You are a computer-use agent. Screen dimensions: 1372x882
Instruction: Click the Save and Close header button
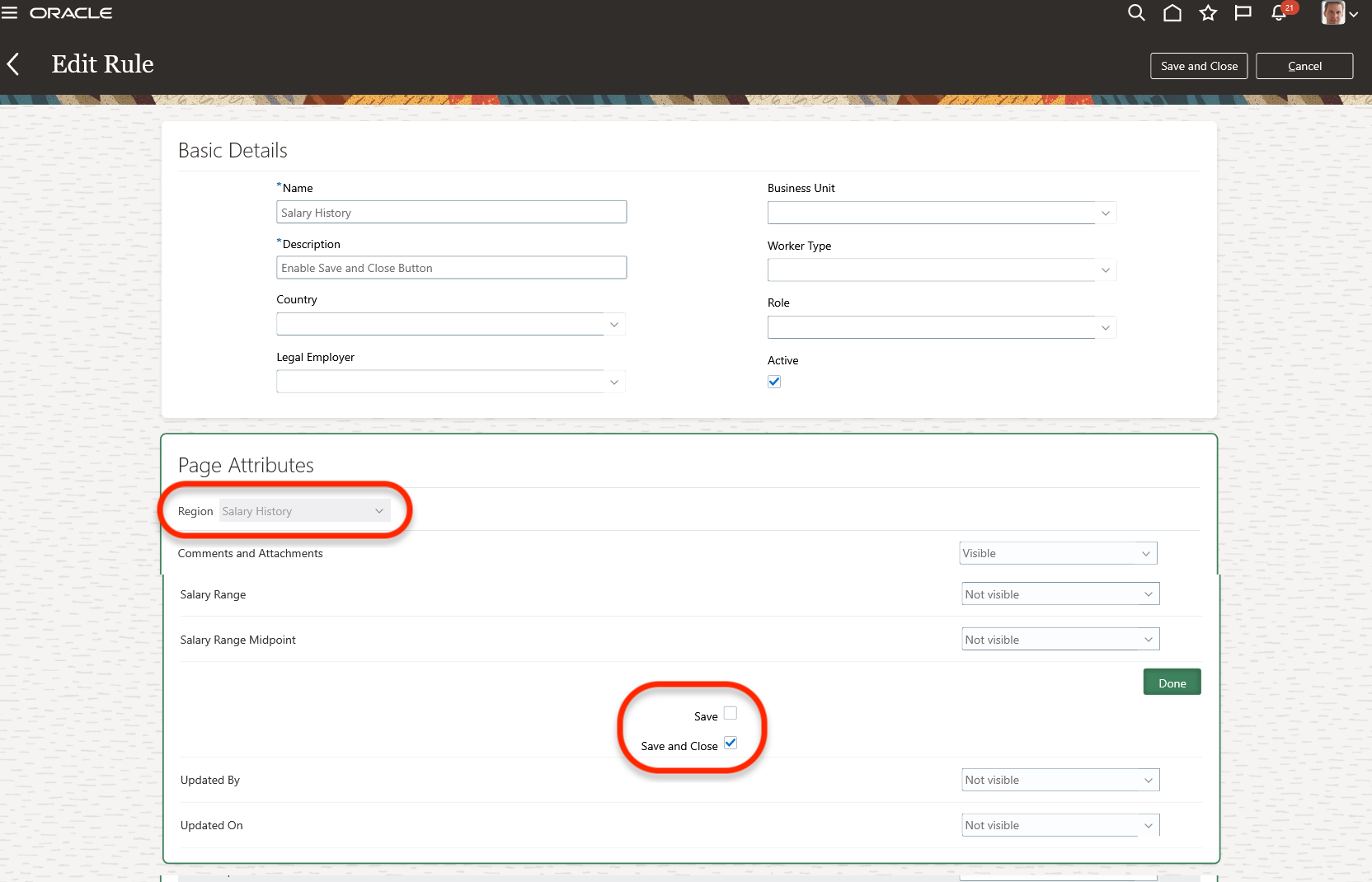[x=1199, y=66]
